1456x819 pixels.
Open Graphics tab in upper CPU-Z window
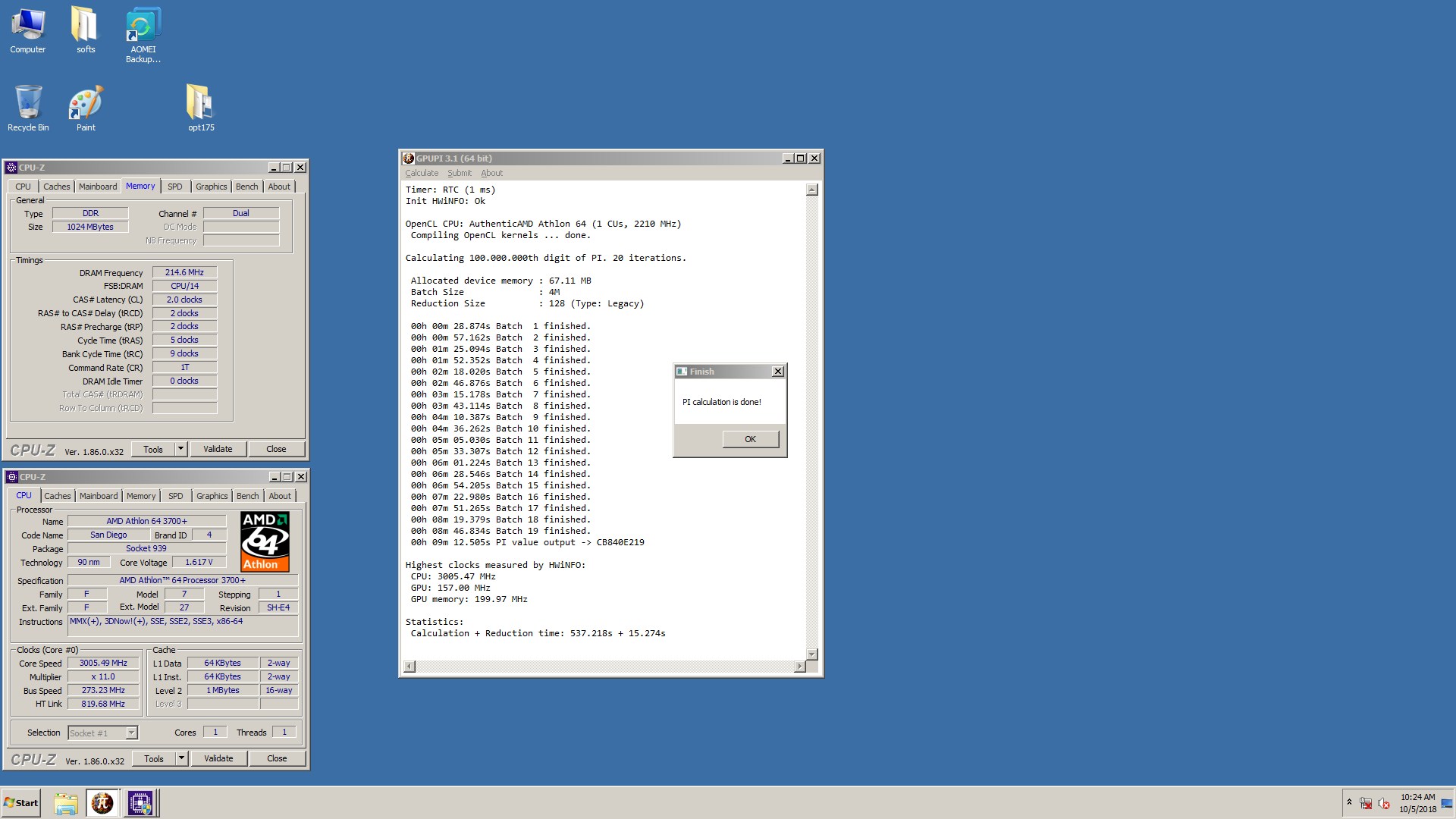point(211,187)
